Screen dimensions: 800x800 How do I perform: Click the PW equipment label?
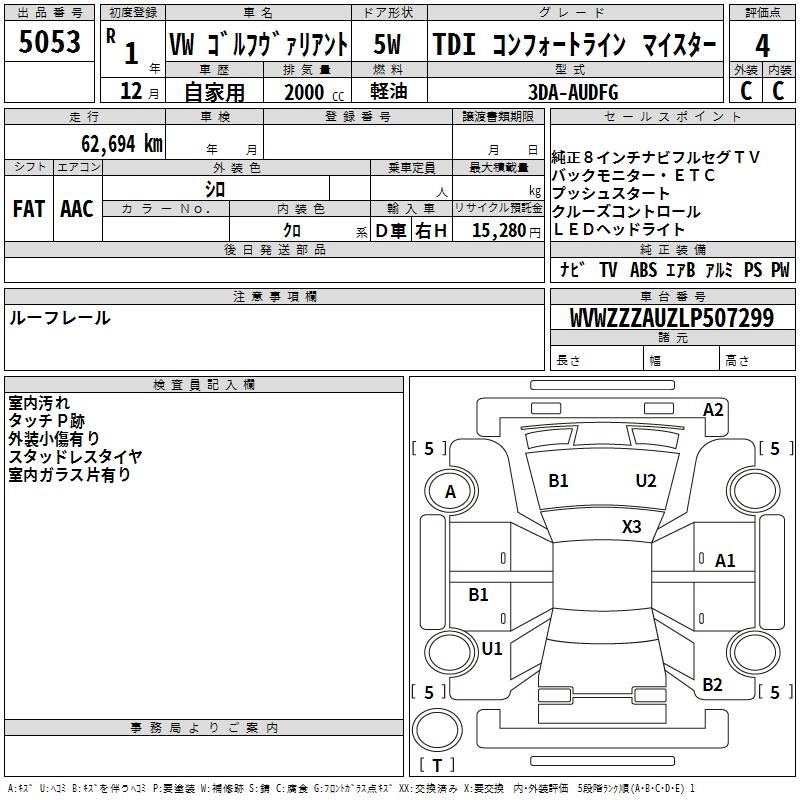[x=779, y=270]
